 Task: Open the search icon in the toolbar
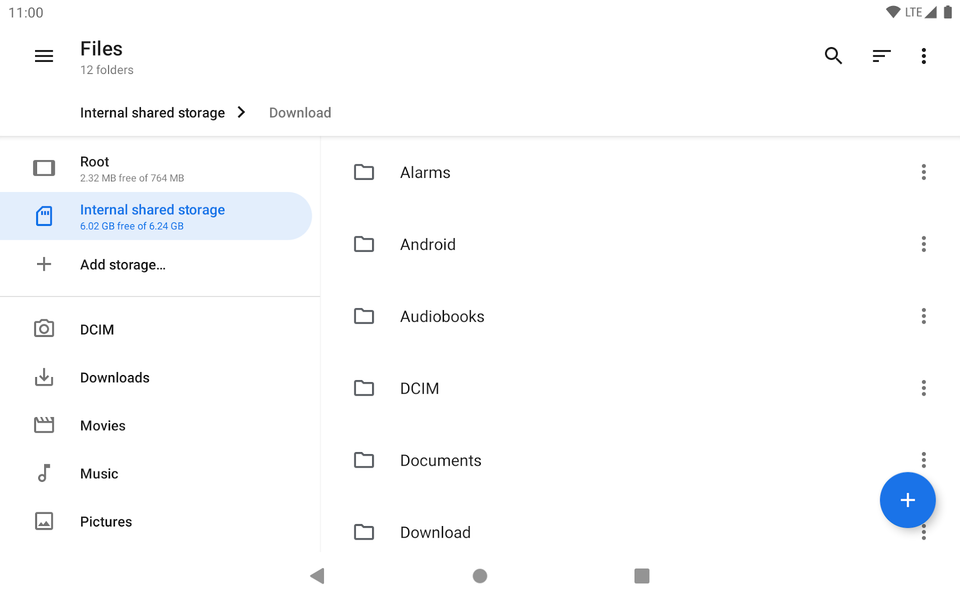click(833, 56)
